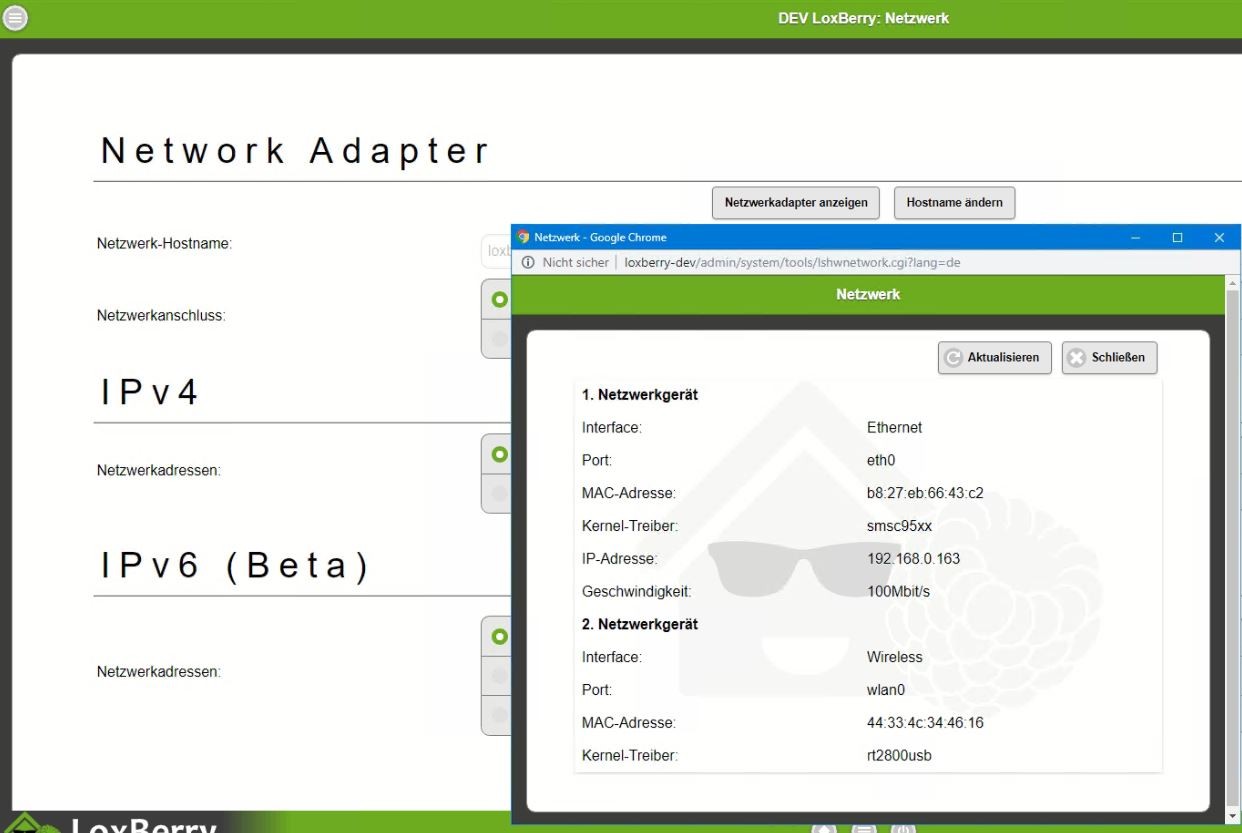Click the eth0 port value
Viewport: 1242px width, 833px height.
(x=881, y=460)
